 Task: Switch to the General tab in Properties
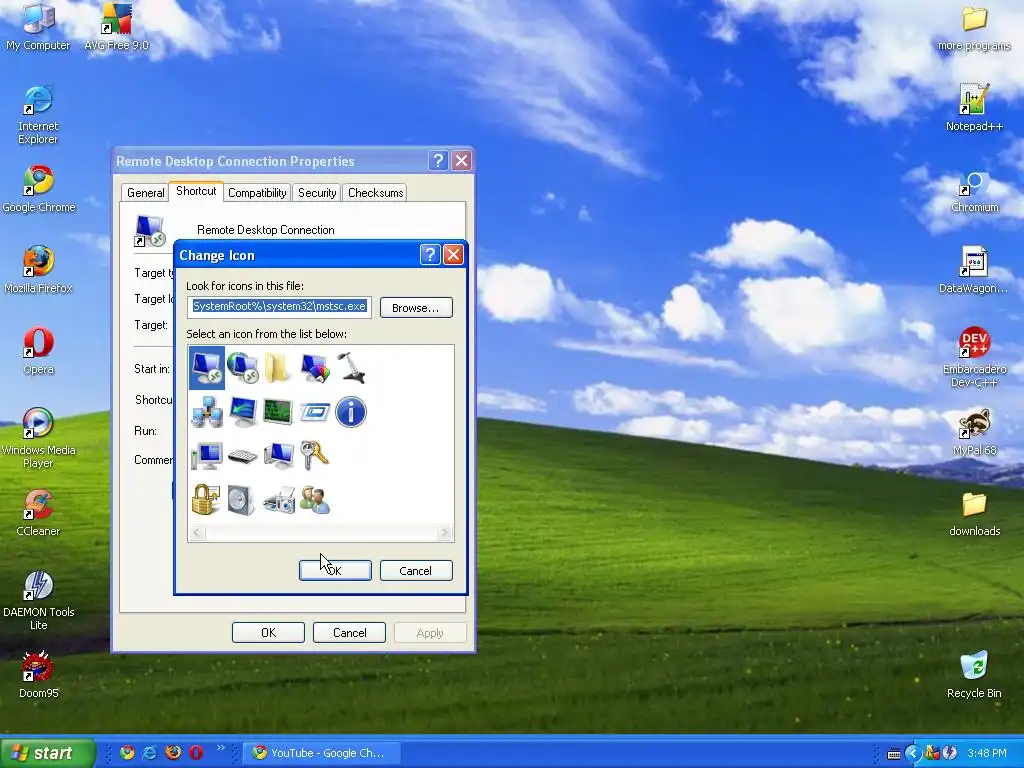tap(146, 193)
